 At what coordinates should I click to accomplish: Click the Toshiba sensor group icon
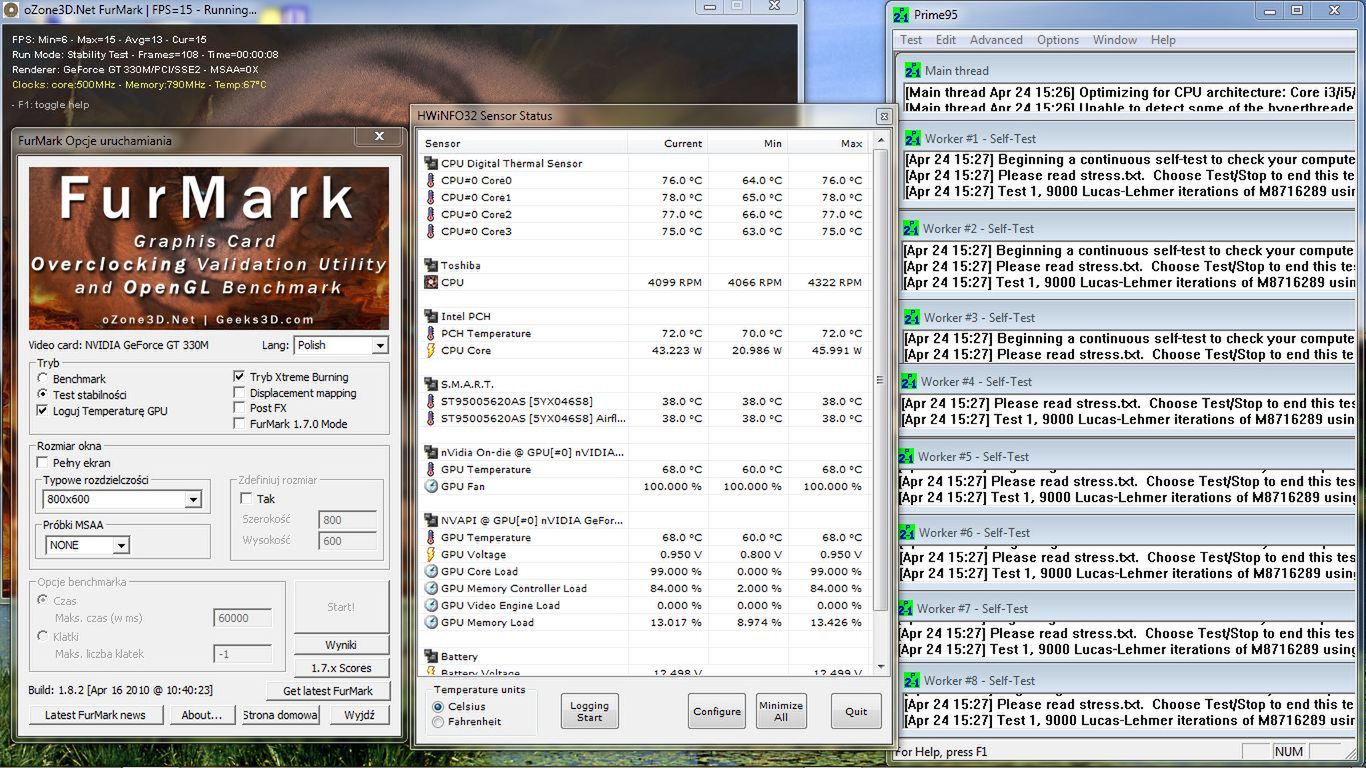(431, 265)
